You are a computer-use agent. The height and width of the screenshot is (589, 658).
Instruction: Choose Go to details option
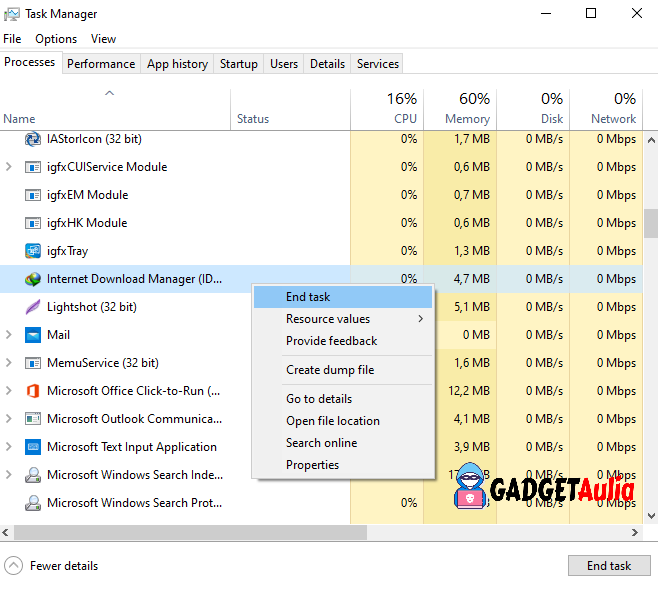[343, 399]
